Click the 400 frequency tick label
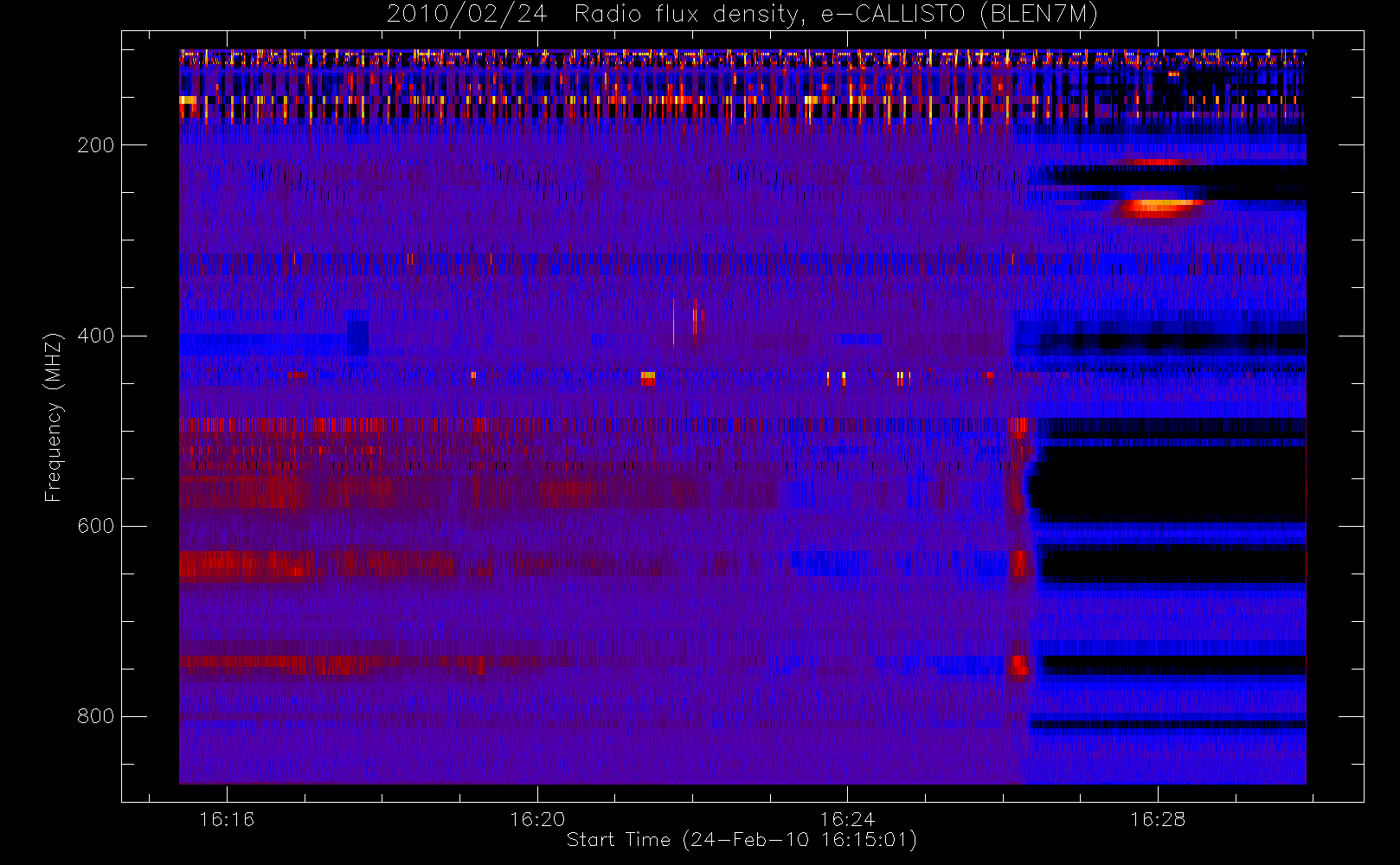This screenshot has width=1400, height=865. (x=95, y=336)
